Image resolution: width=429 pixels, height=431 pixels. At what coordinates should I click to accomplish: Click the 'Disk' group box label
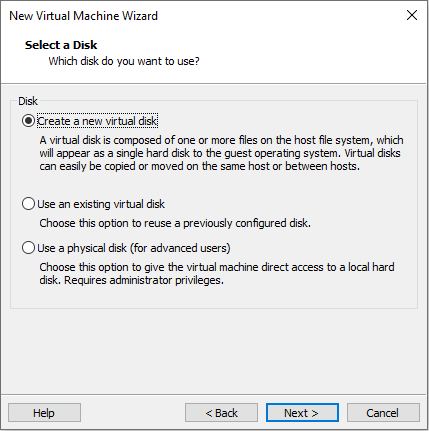click(28, 101)
